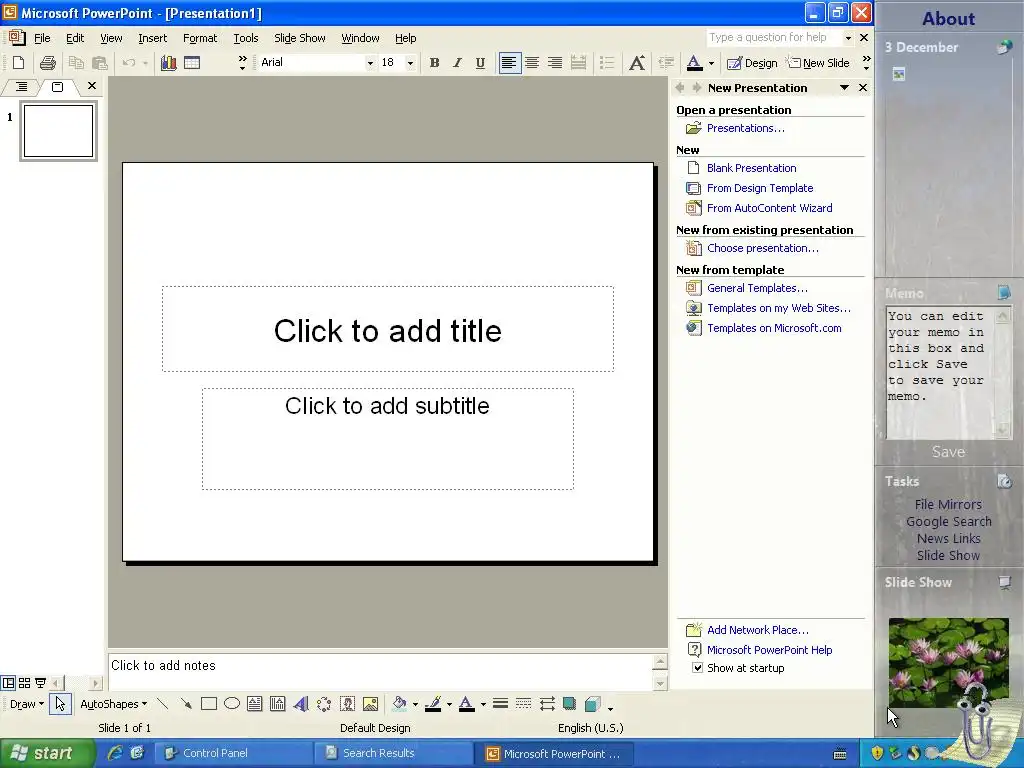Screen dimensions: 1024x768
Task: Click the Copy icon in toolbar
Action: coord(76,63)
